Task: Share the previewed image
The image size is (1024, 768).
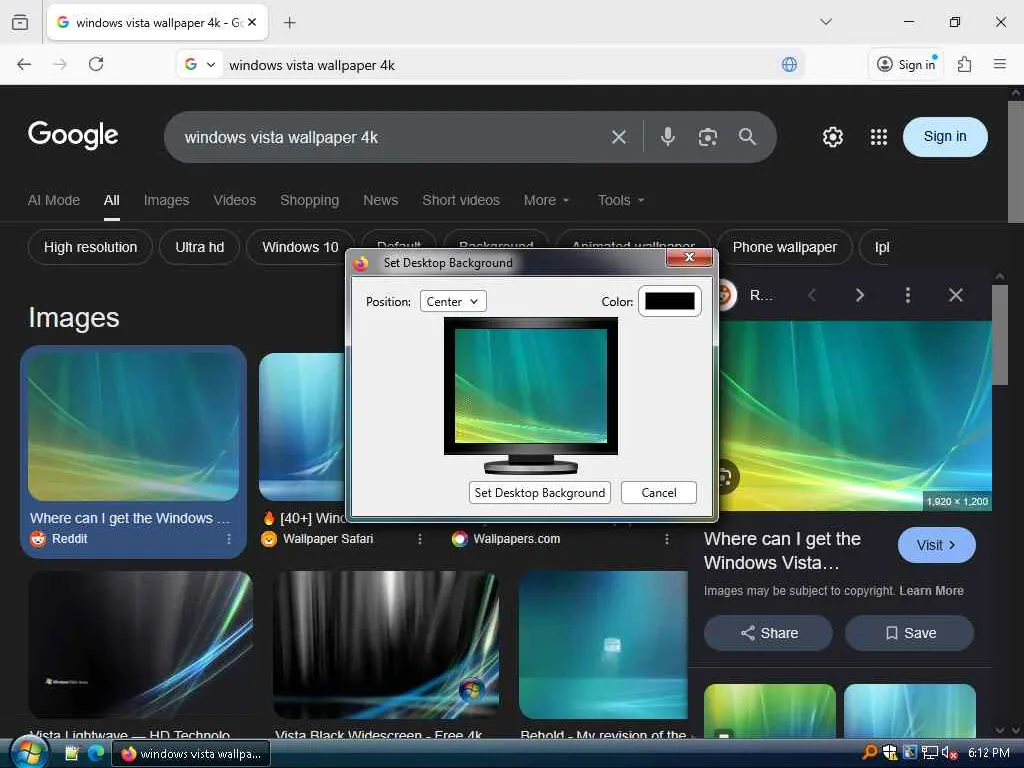Action: [769, 633]
